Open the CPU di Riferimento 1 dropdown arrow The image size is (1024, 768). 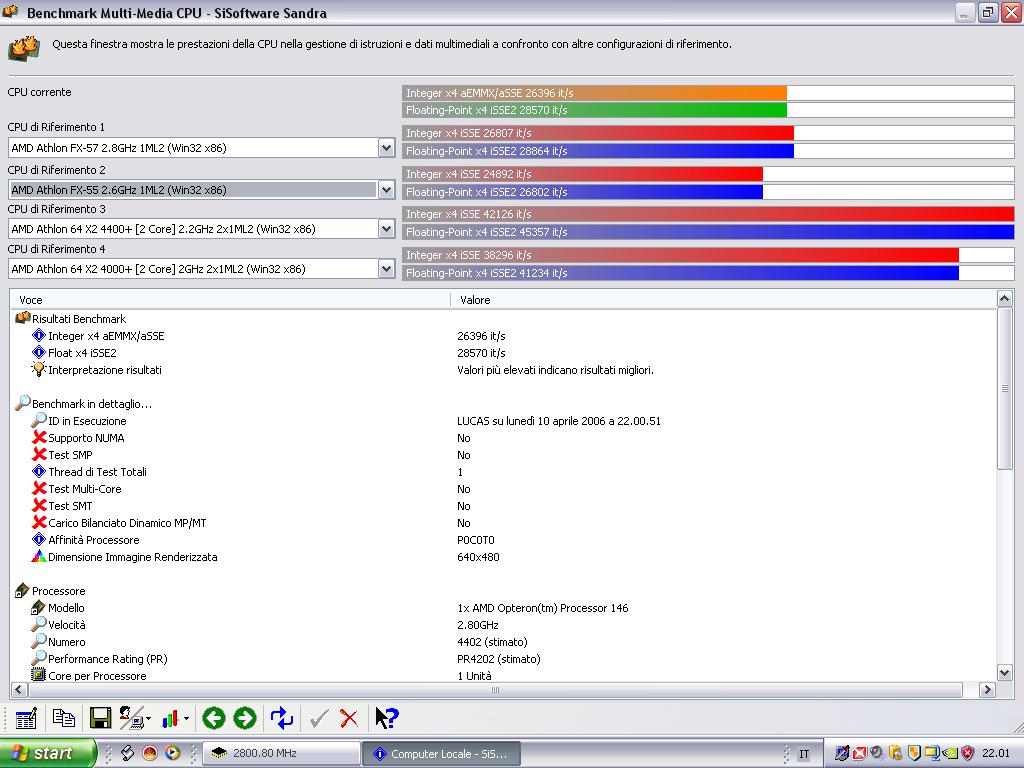coord(387,148)
